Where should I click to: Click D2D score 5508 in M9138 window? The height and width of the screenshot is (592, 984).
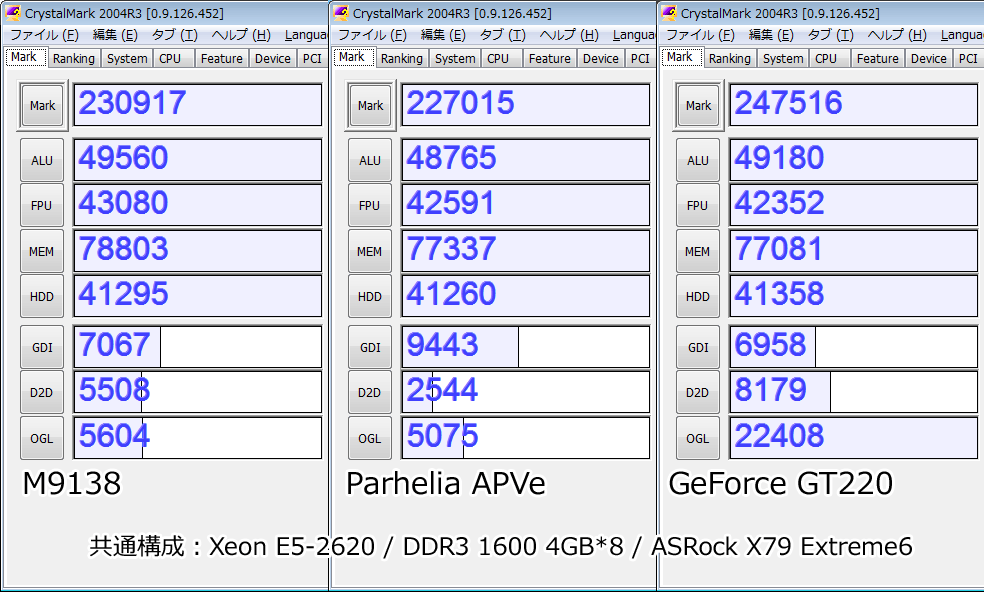coord(198,392)
